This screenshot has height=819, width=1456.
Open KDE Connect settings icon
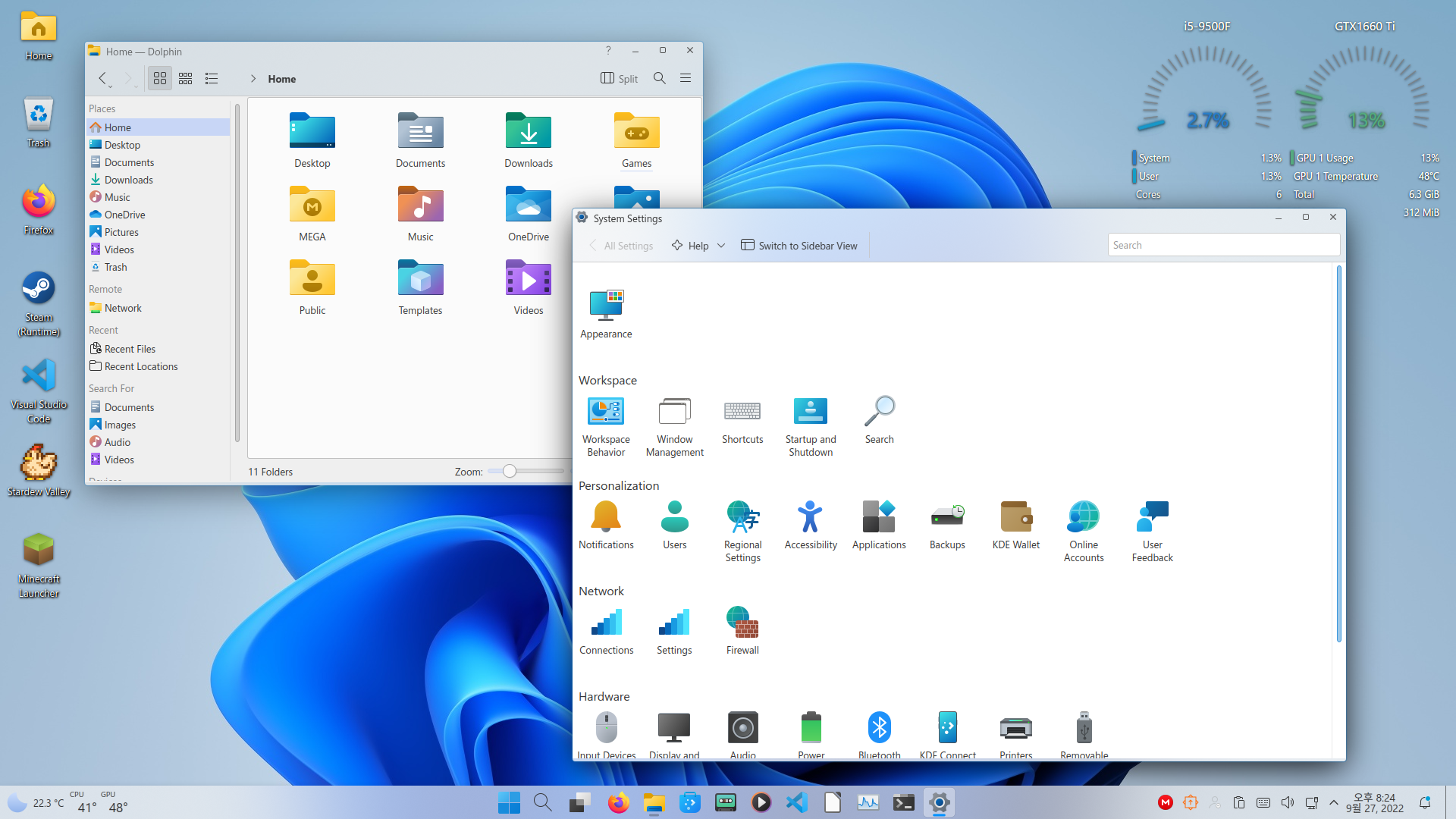coord(947,734)
